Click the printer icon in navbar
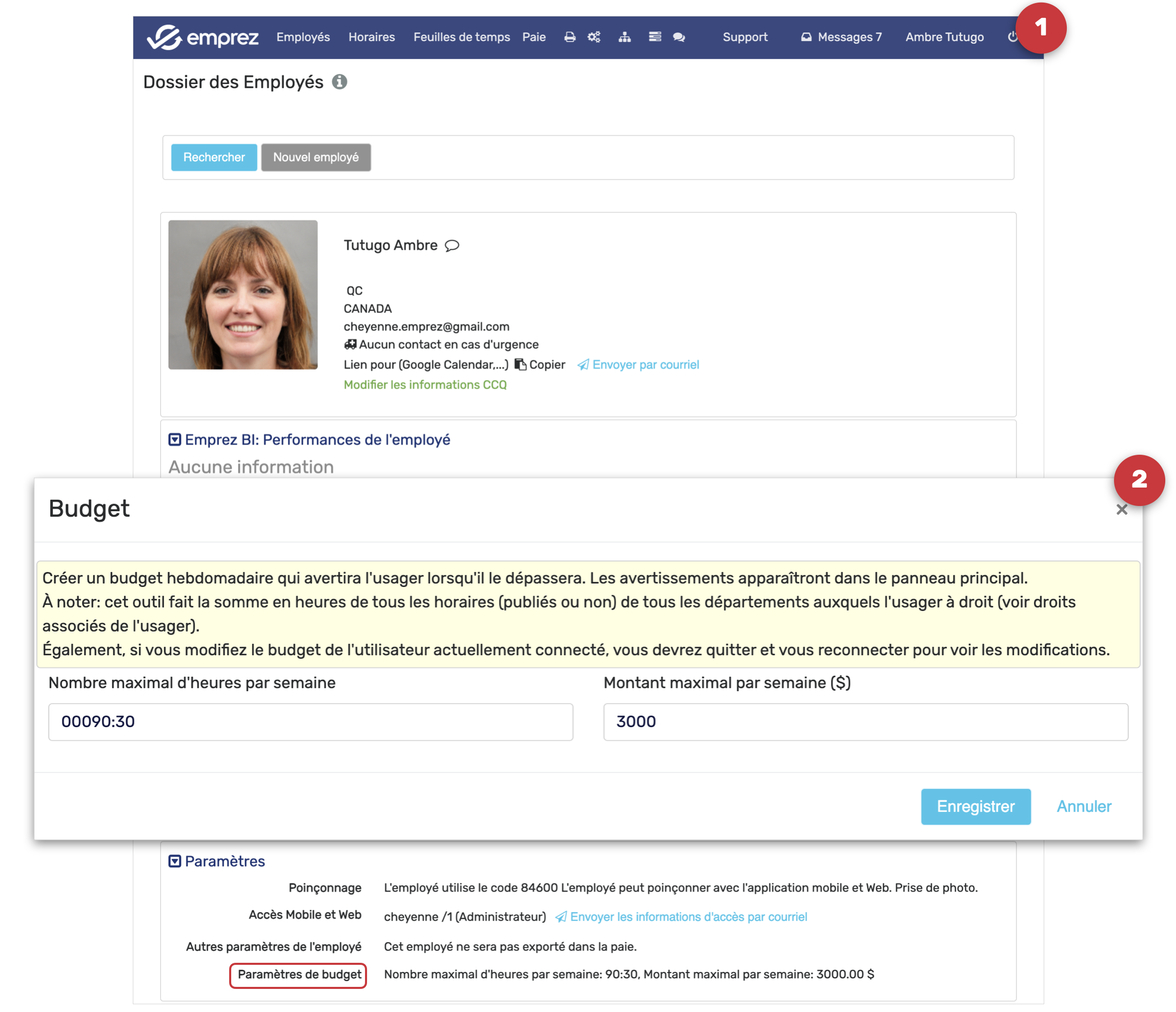 570,37
